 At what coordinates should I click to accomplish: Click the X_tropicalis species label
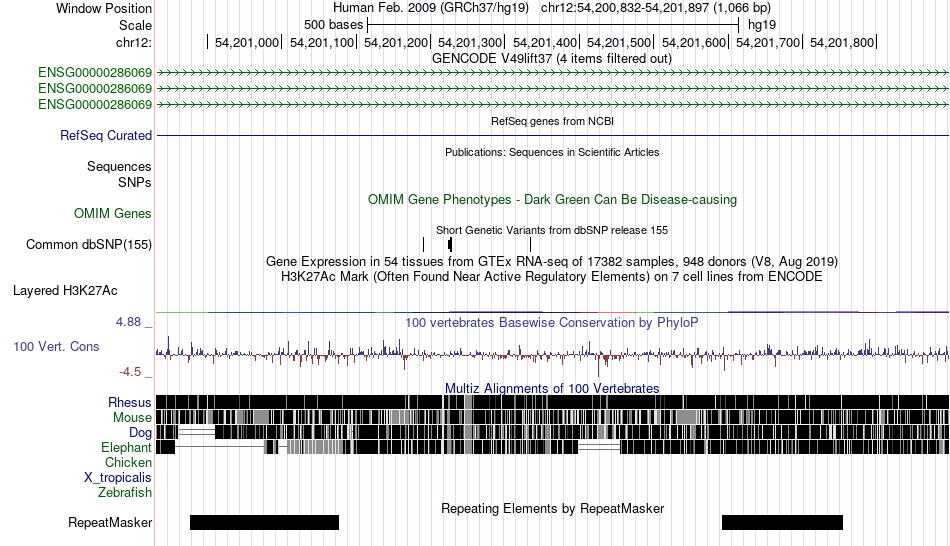[118, 477]
